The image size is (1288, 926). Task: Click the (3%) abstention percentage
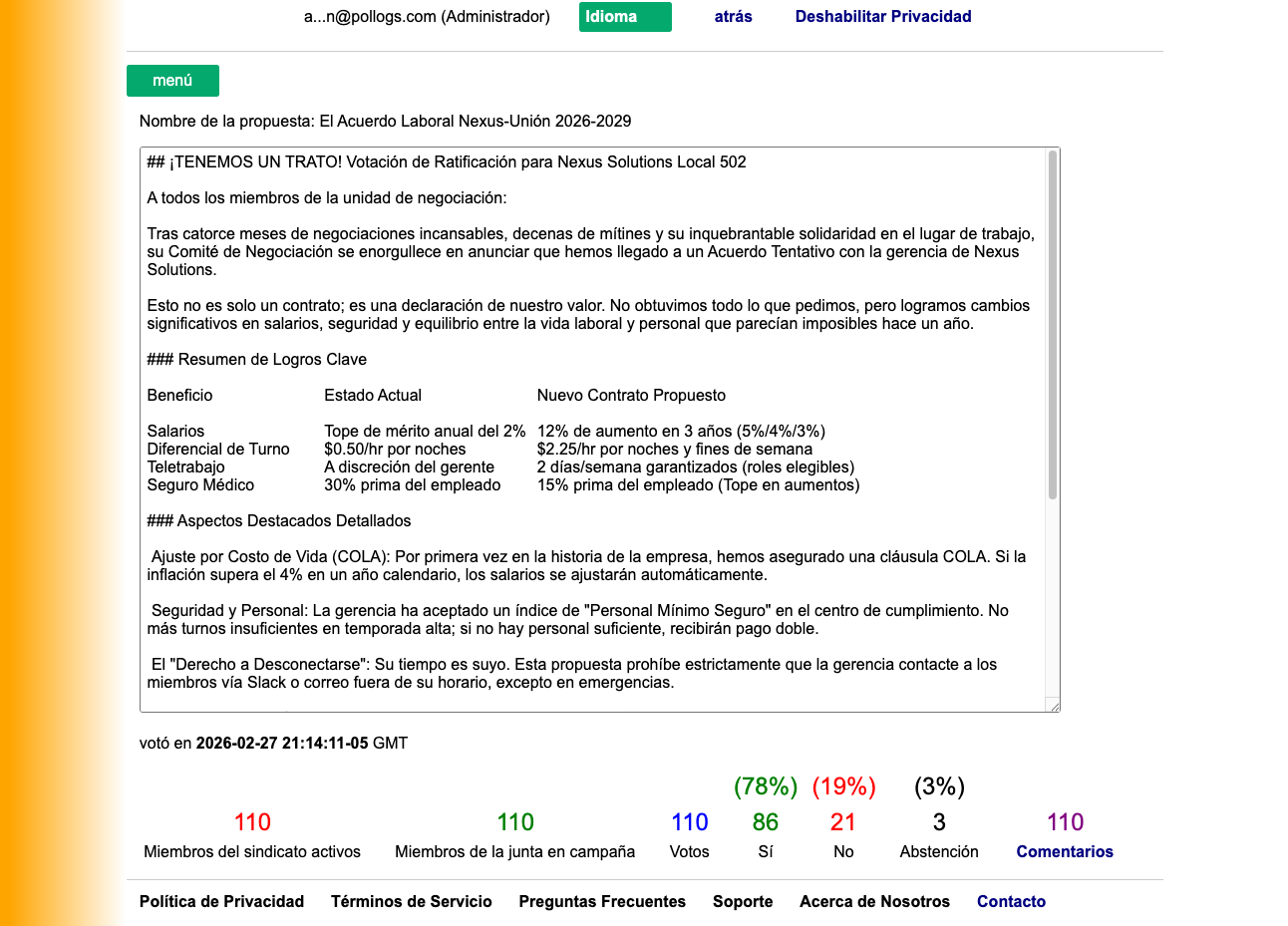coord(939,786)
